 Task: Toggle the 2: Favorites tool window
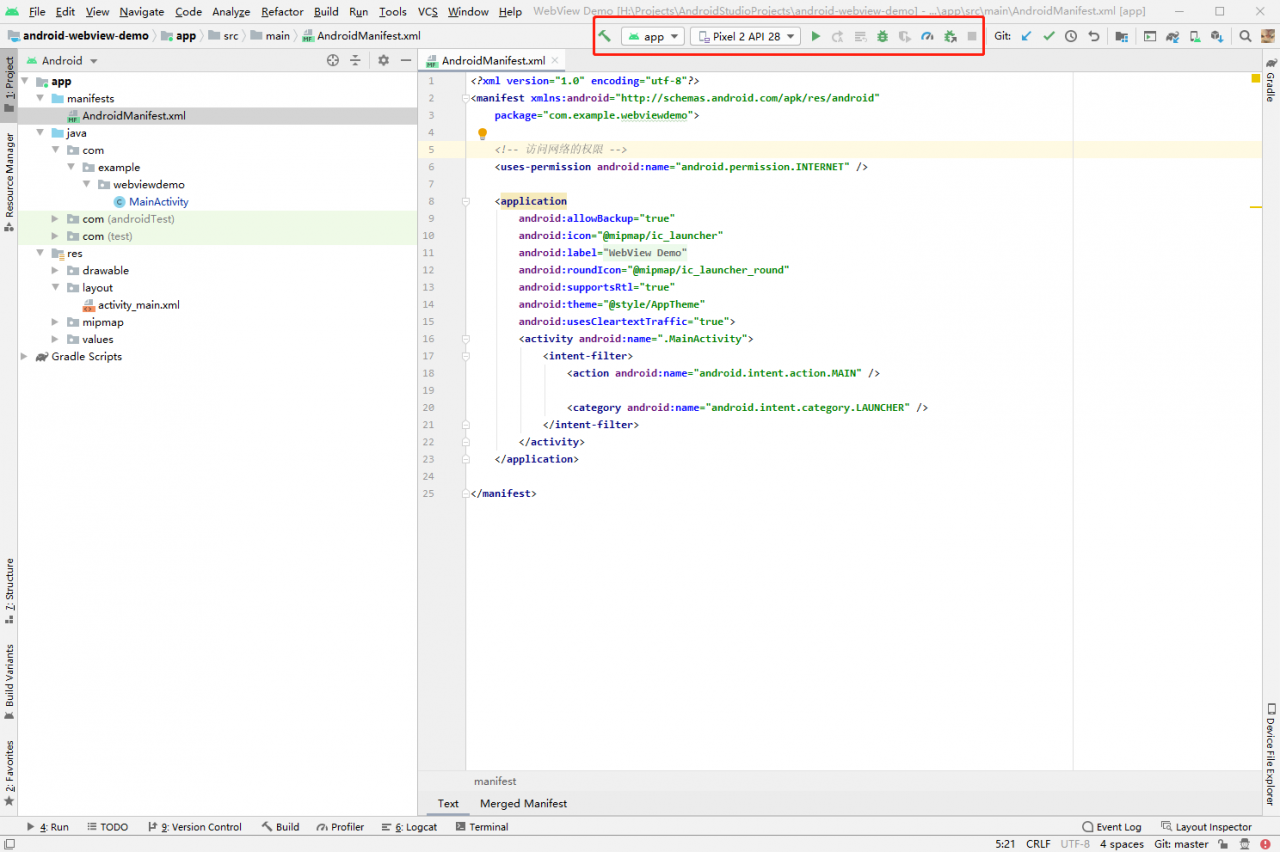9,773
